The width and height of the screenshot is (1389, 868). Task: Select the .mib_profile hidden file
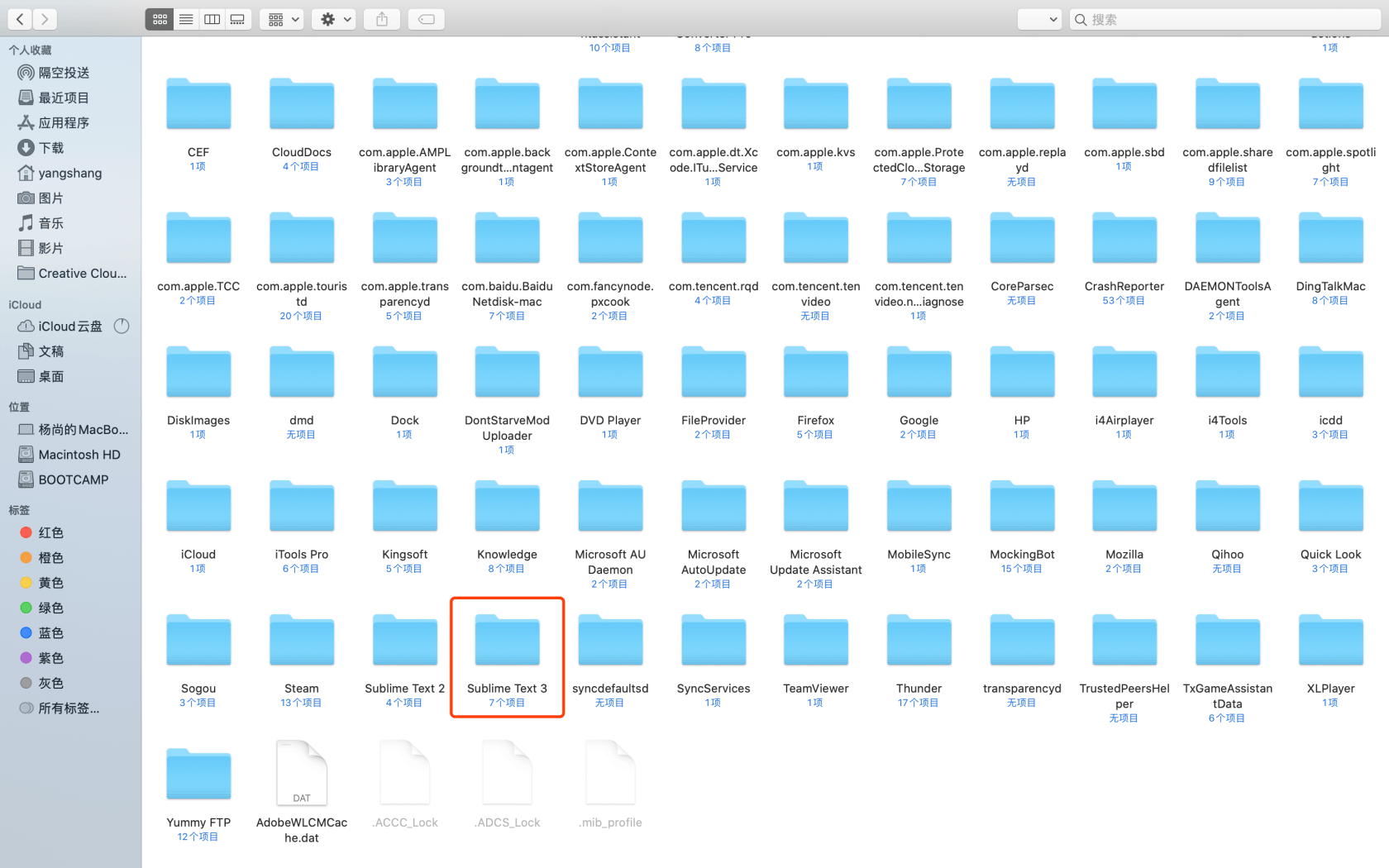click(611, 773)
